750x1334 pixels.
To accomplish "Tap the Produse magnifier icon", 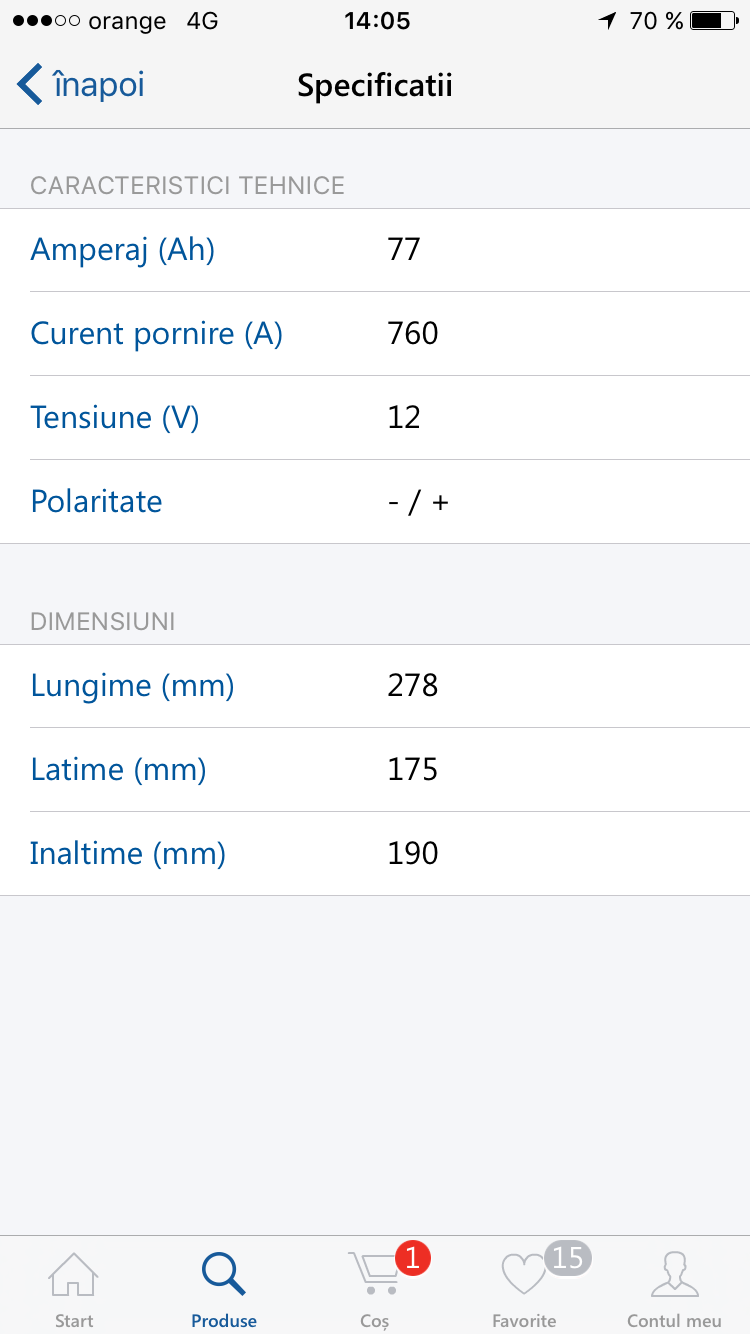I will click(223, 1275).
